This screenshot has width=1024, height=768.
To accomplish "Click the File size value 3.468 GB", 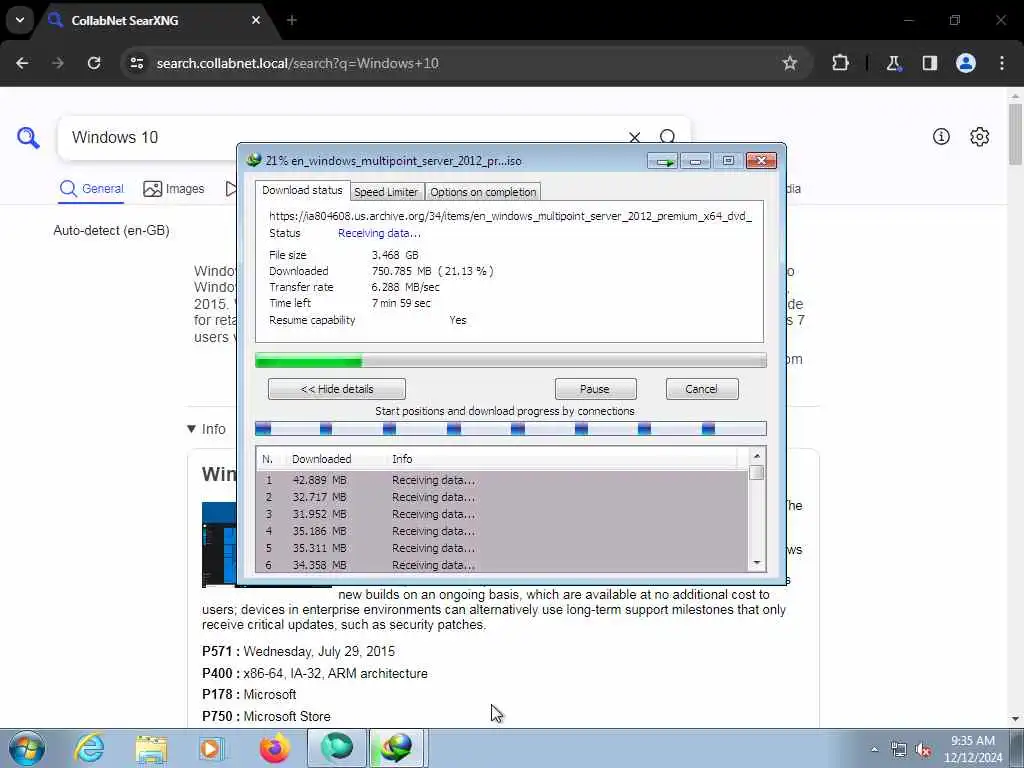I will pos(395,255).
